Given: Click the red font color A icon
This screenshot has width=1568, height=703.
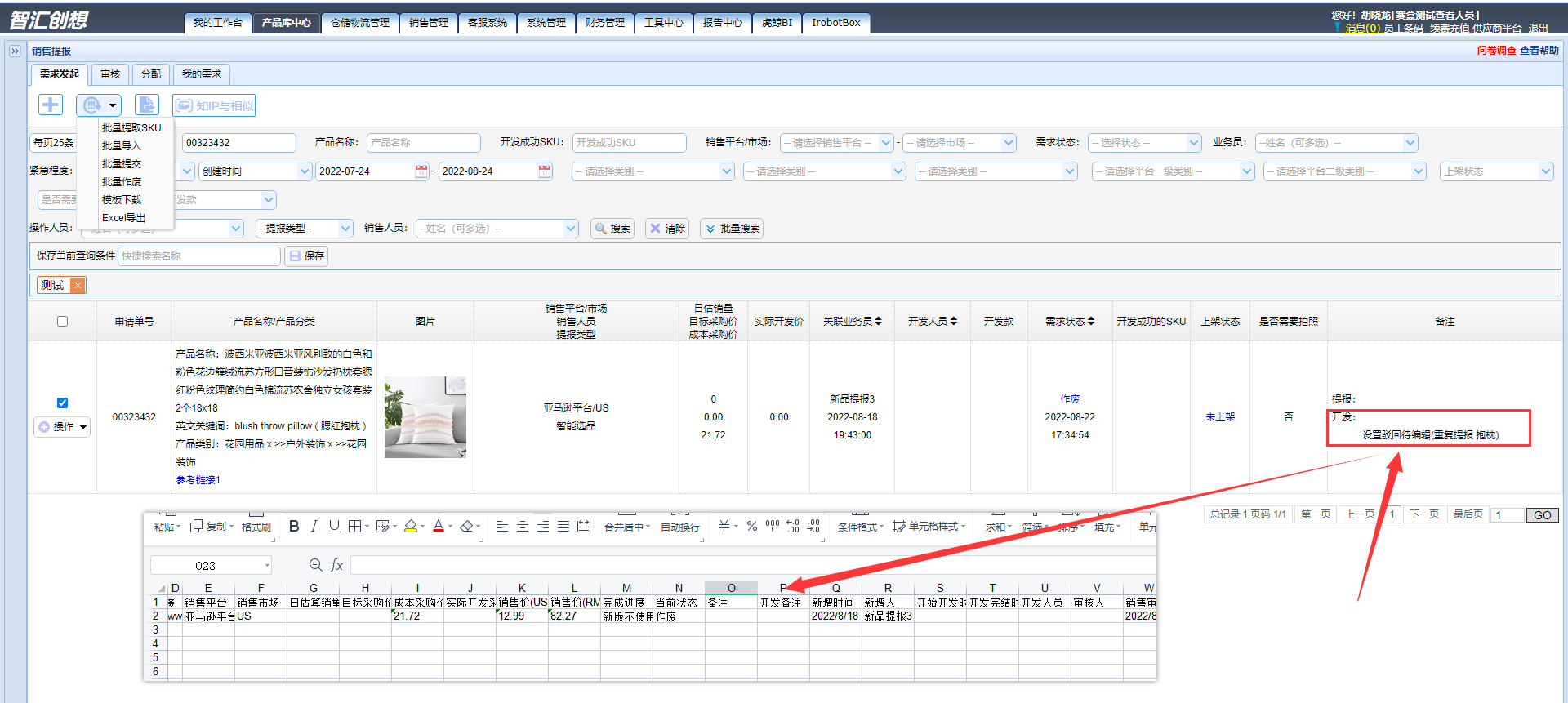Looking at the screenshot, I should [439, 527].
